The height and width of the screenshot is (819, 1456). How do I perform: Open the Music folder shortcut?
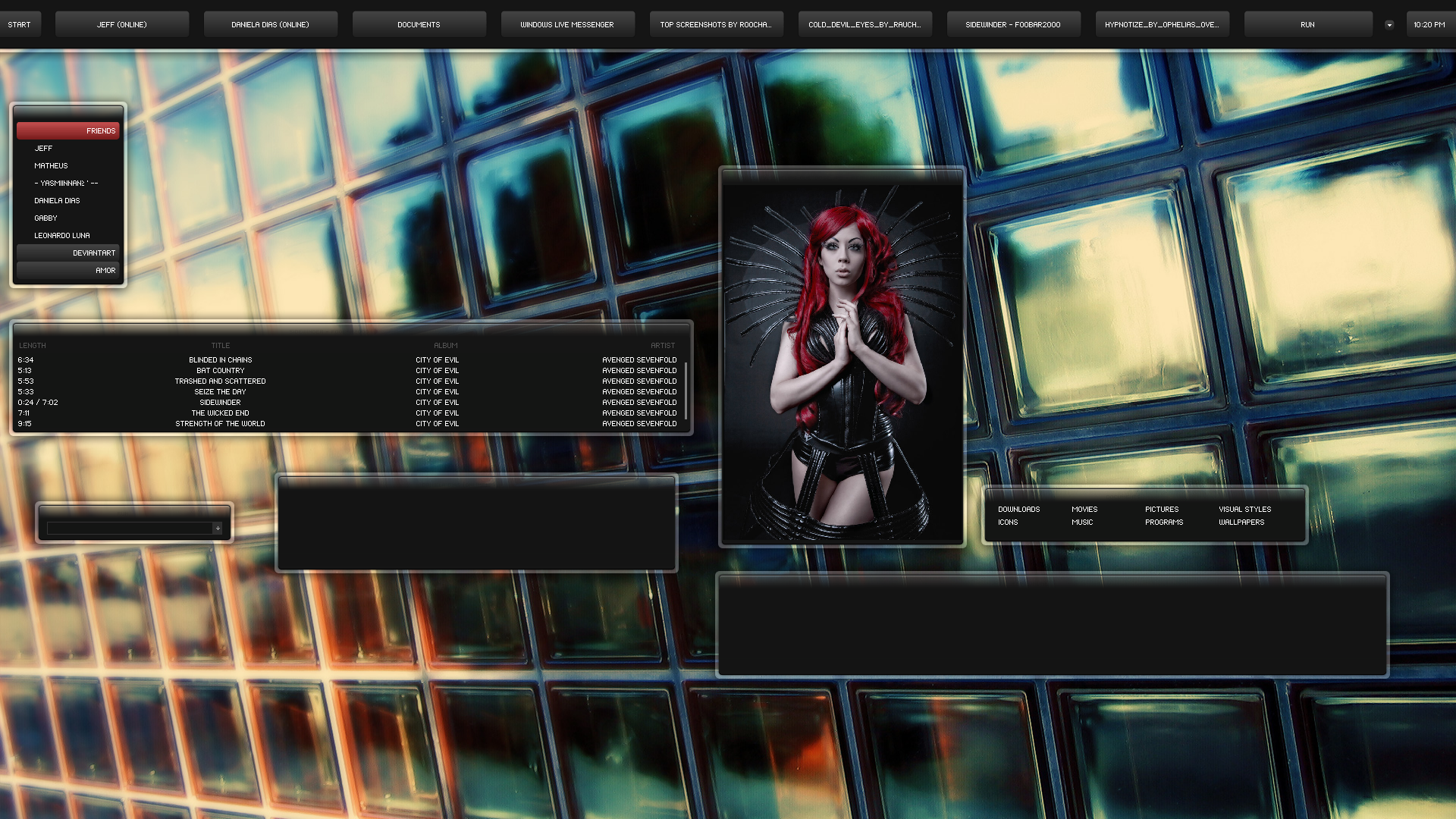(x=1082, y=522)
